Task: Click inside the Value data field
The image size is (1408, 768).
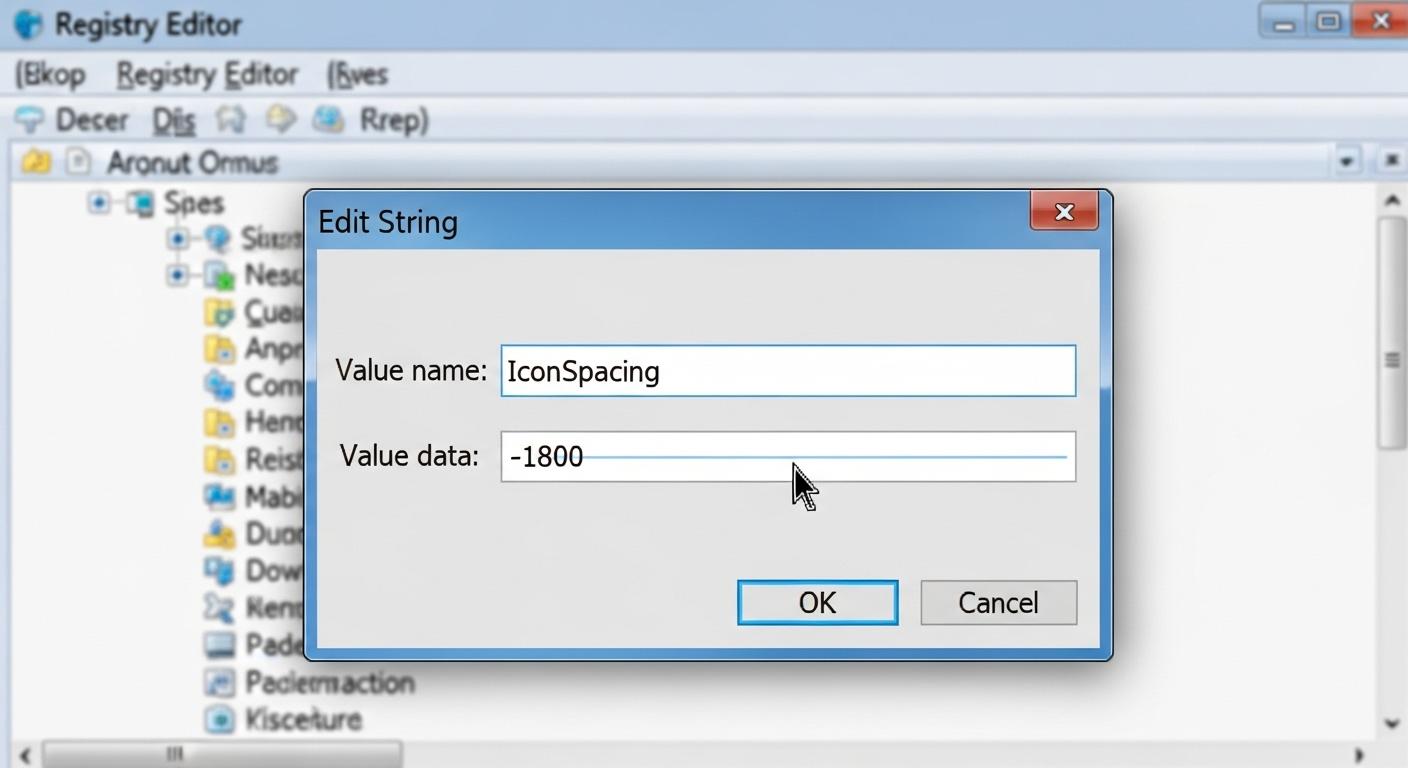Action: click(x=787, y=457)
